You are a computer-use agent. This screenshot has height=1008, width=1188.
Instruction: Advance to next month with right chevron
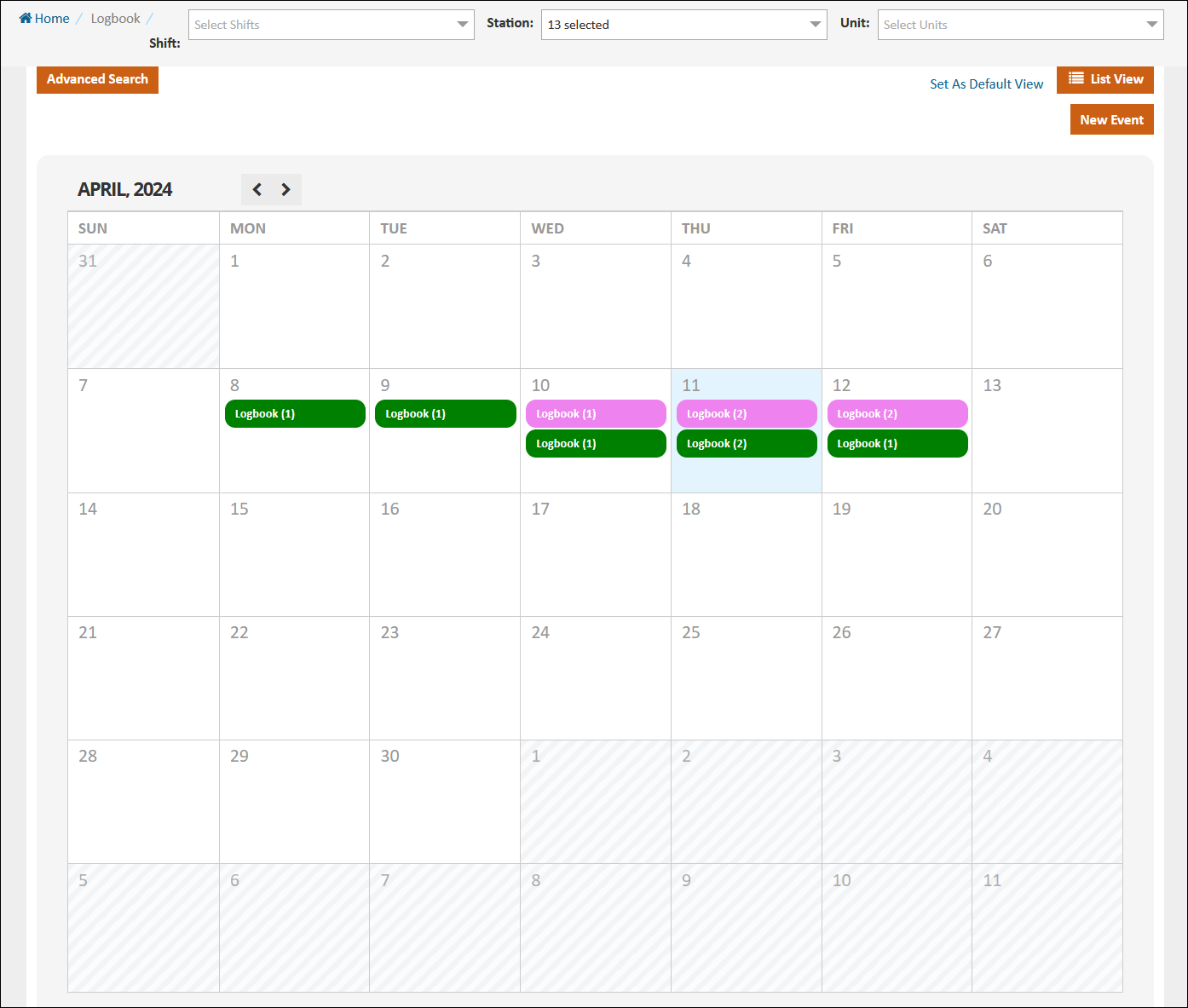click(286, 189)
